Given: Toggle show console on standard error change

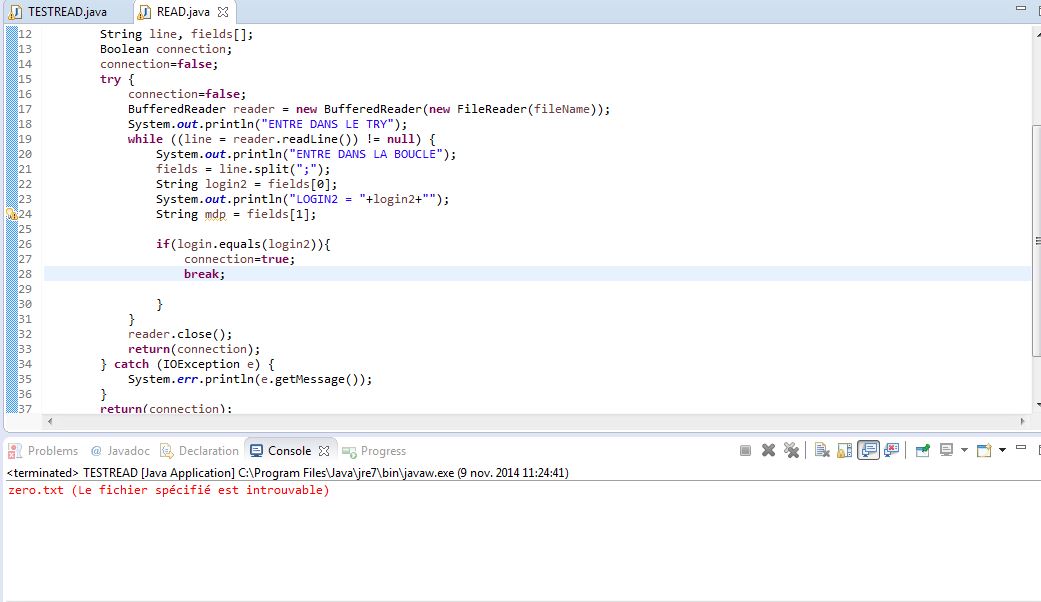Looking at the screenshot, I should [x=891, y=451].
